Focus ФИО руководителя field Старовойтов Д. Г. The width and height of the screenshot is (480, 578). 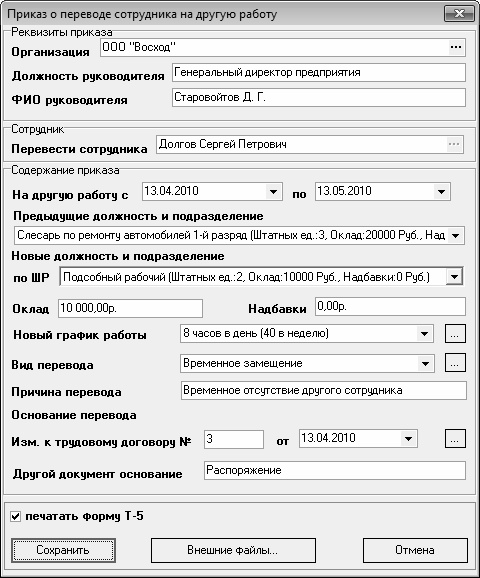coord(319,98)
